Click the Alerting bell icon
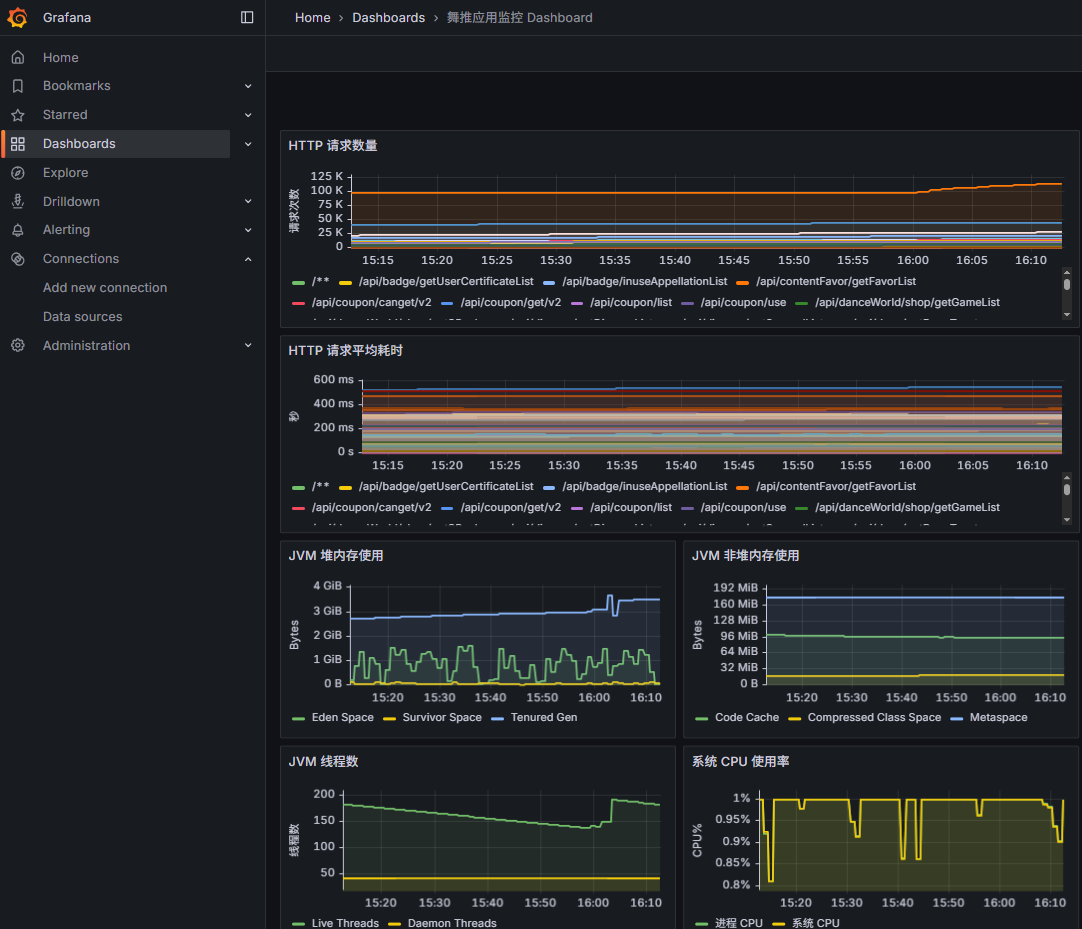 click(x=18, y=230)
